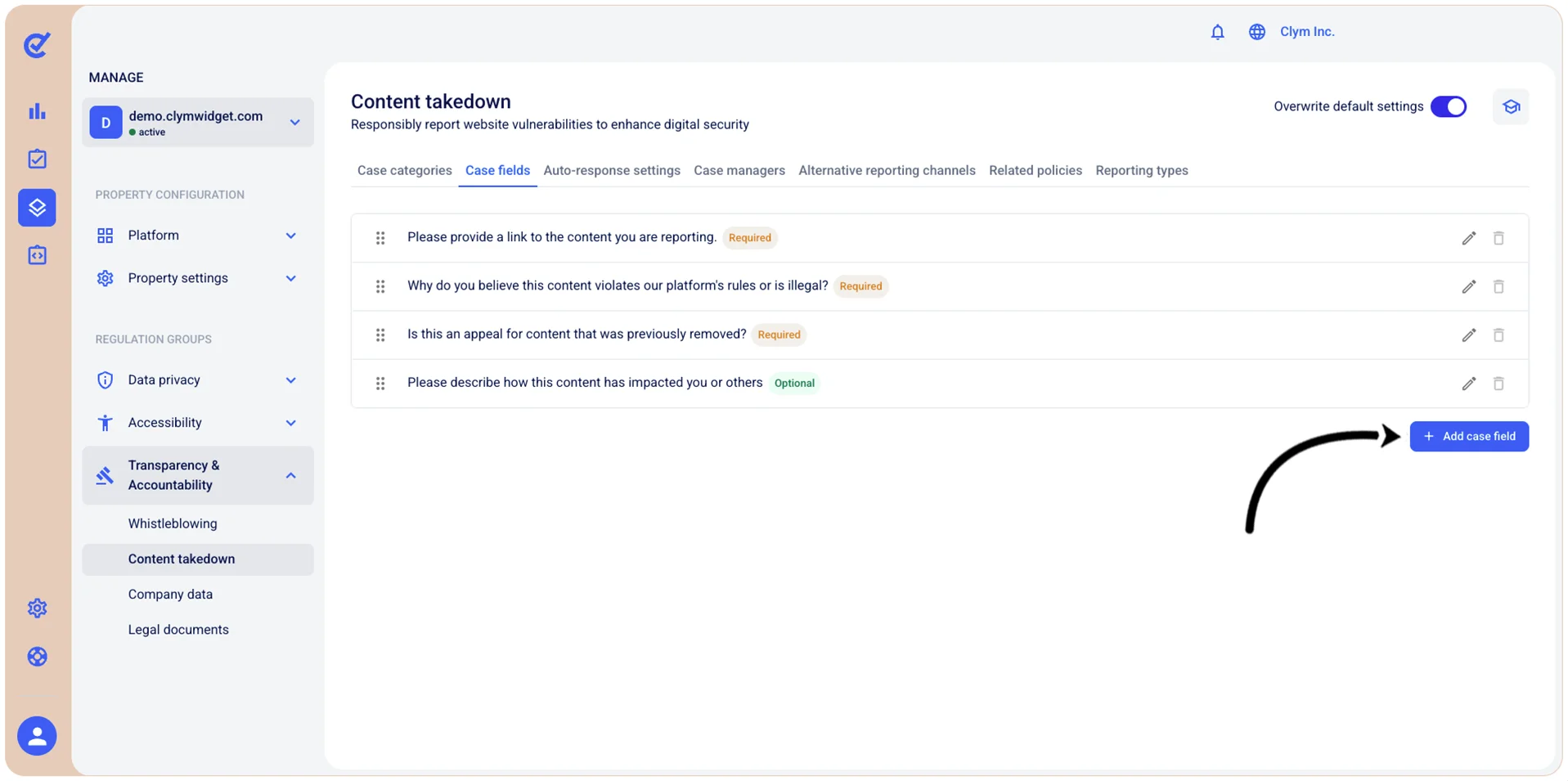
Task: Switch to the Case categories tab
Action: tap(404, 170)
